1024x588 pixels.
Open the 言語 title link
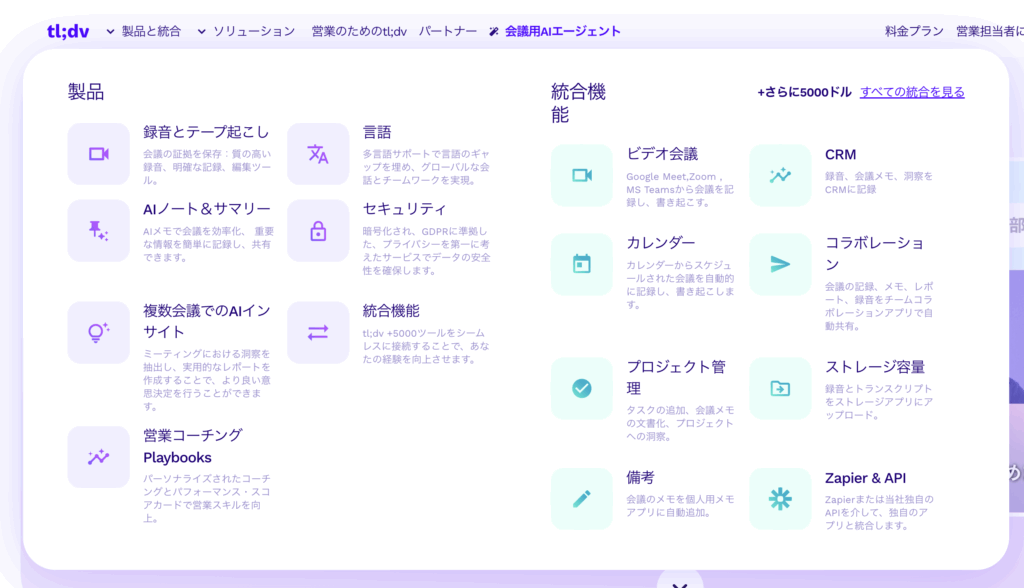point(377,133)
